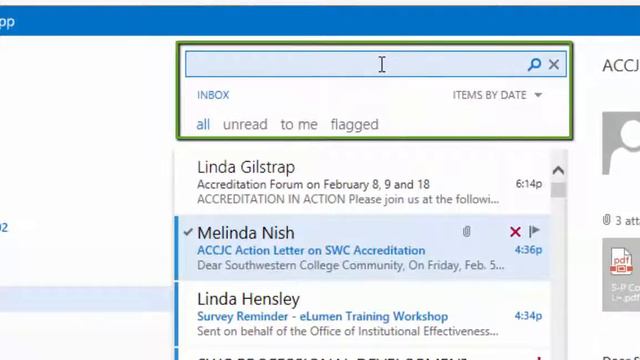Click the 6:14p time on Gilstrap email
Screen dimensions: 640x360
click(529, 184)
